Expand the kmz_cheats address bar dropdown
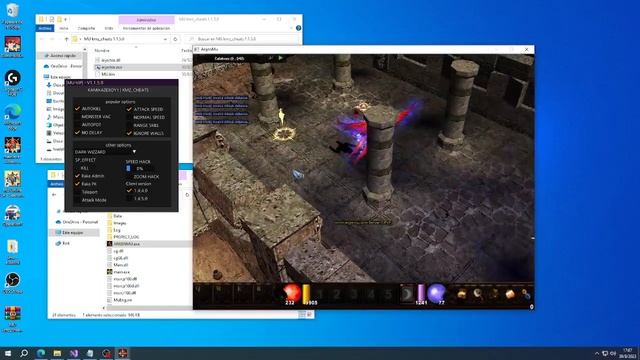 tap(165, 39)
